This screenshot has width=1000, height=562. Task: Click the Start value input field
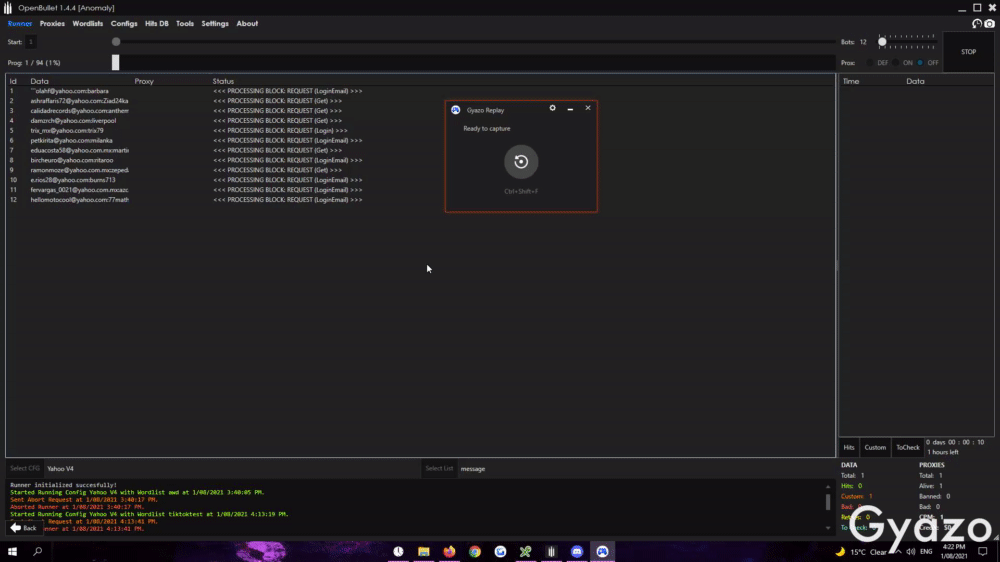click(31, 42)
